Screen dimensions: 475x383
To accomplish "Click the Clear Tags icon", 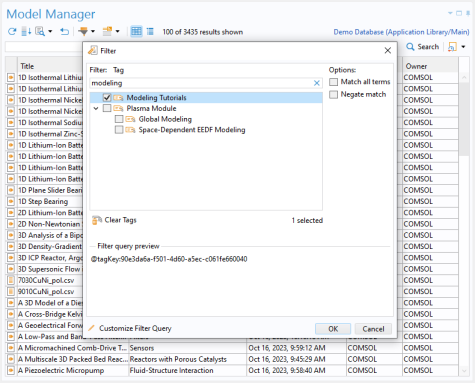I will (x=97, y=220).
